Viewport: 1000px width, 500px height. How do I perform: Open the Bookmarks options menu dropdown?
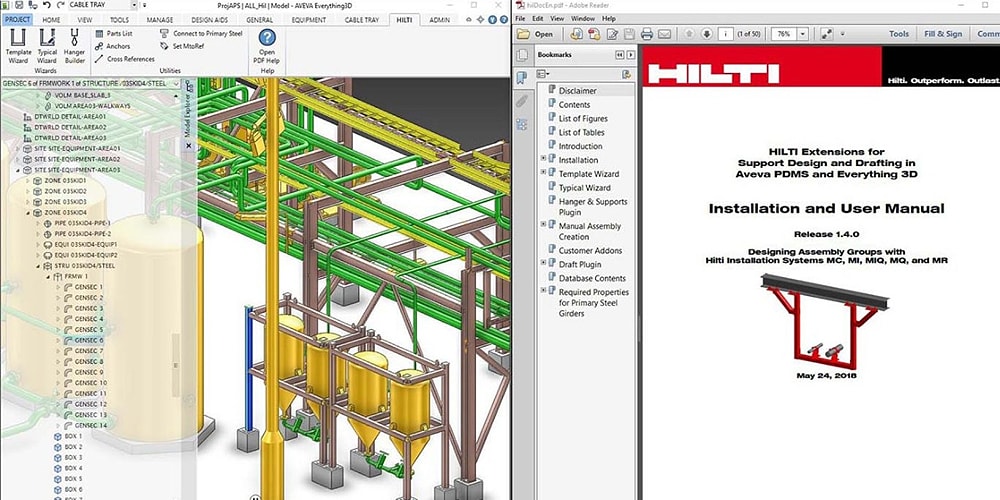pos(543,75)
